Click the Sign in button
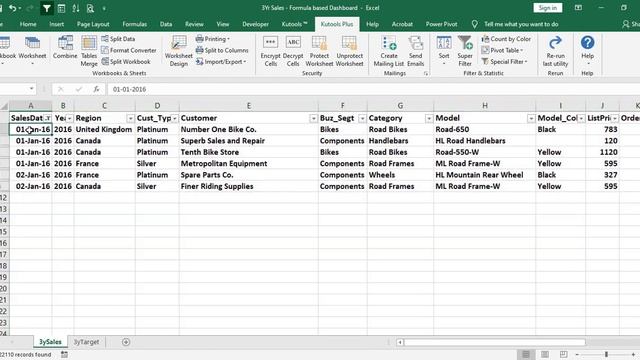 (547, 8)
